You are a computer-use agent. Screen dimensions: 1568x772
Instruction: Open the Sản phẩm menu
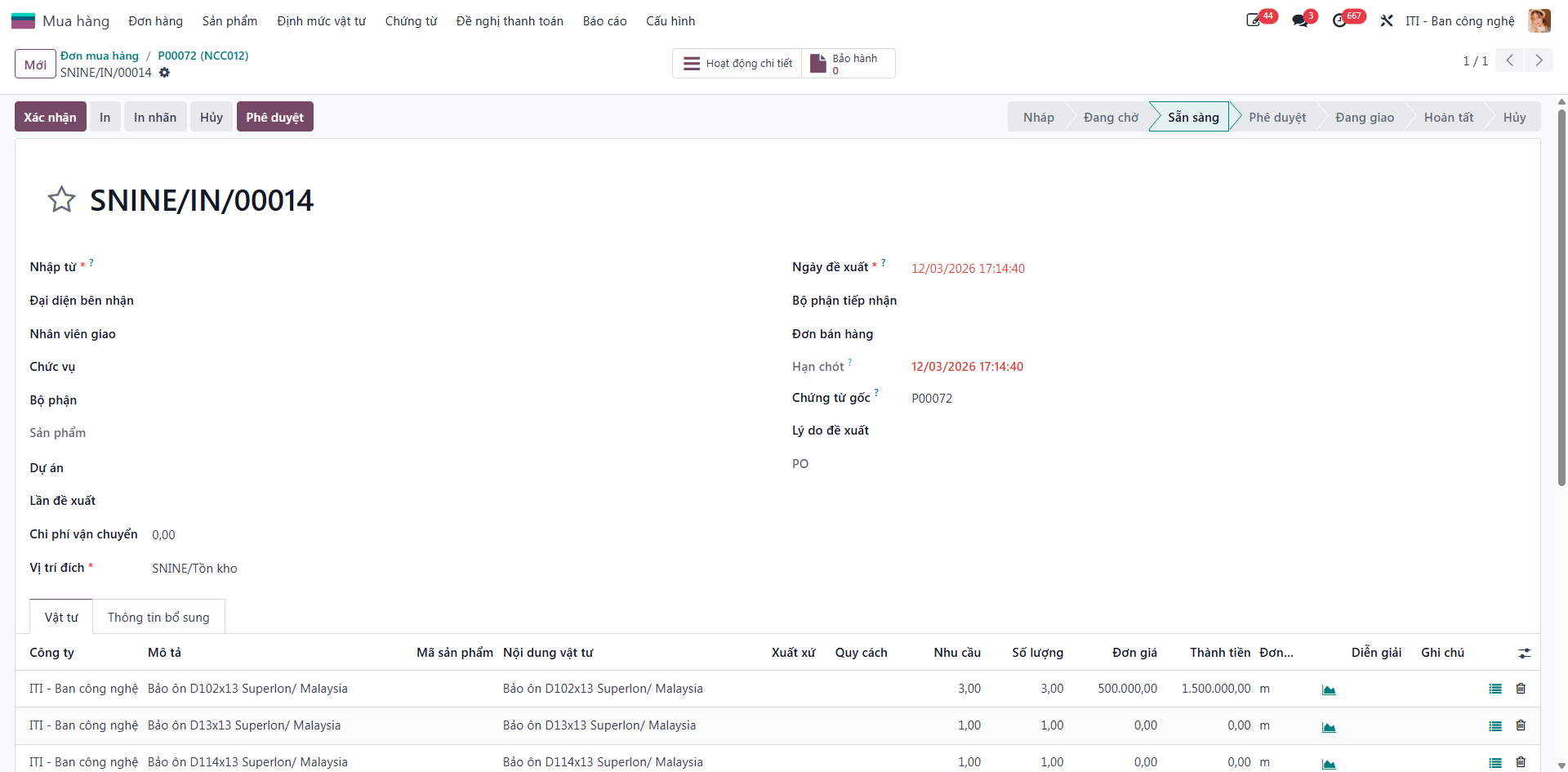click(229, 20)
